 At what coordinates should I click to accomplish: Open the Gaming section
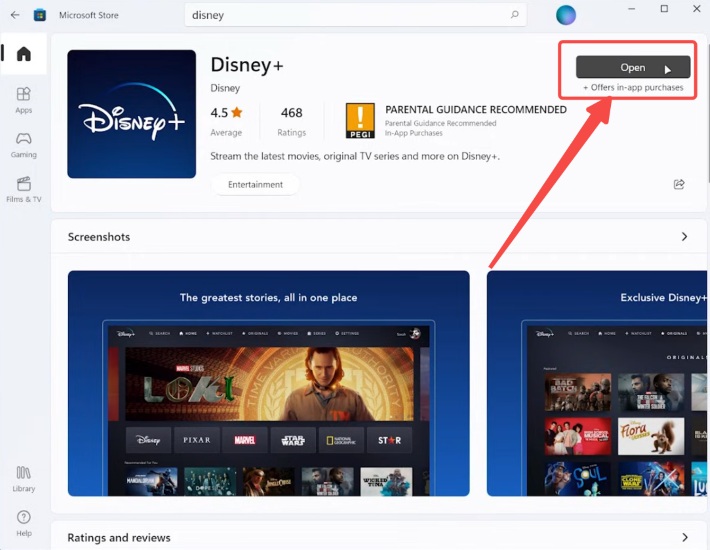click(24, 145)
